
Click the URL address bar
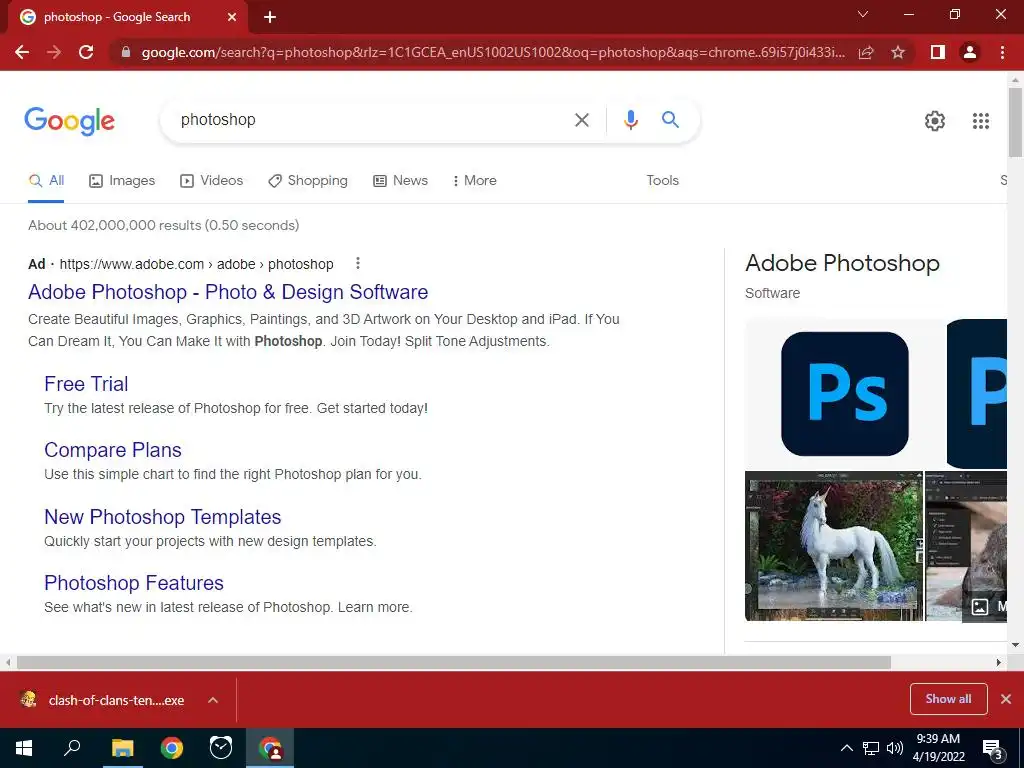coord(493,52)
